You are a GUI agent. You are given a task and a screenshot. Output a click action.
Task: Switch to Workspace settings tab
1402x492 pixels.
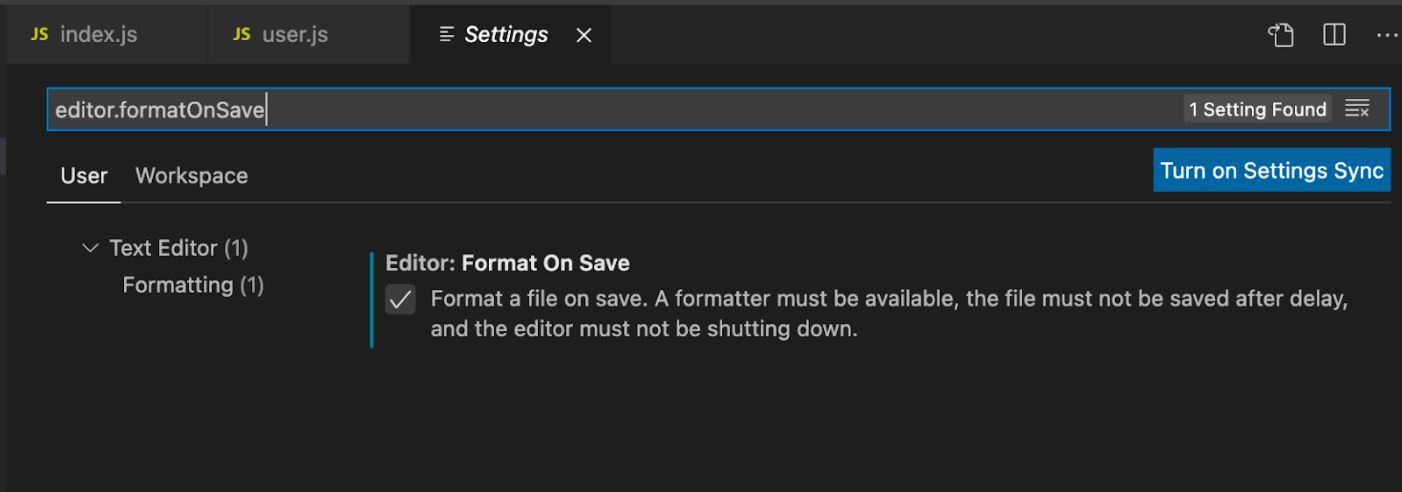click(191, 175)
